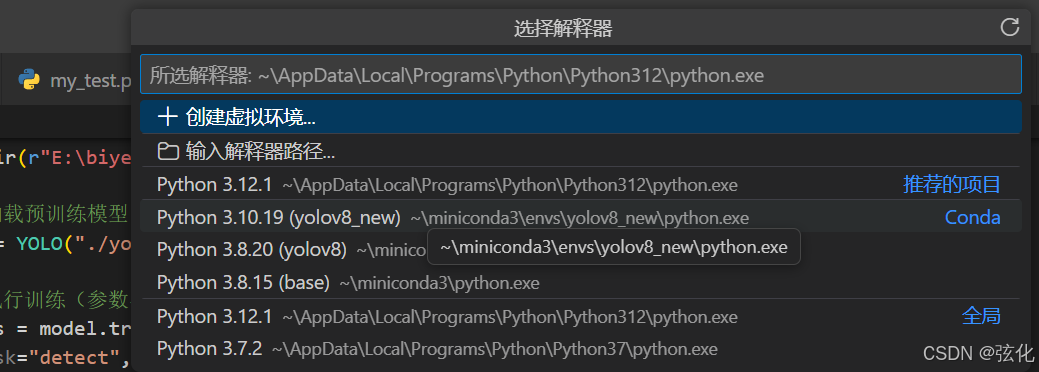Click the 推荐的项目 label

[952, 184]
